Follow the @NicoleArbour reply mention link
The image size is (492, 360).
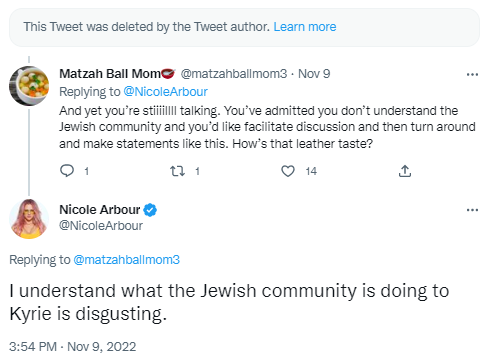[165, 92]
